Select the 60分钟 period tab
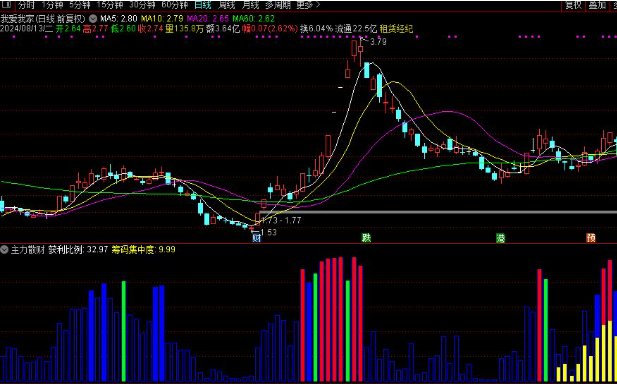 [x=175, y=5]
